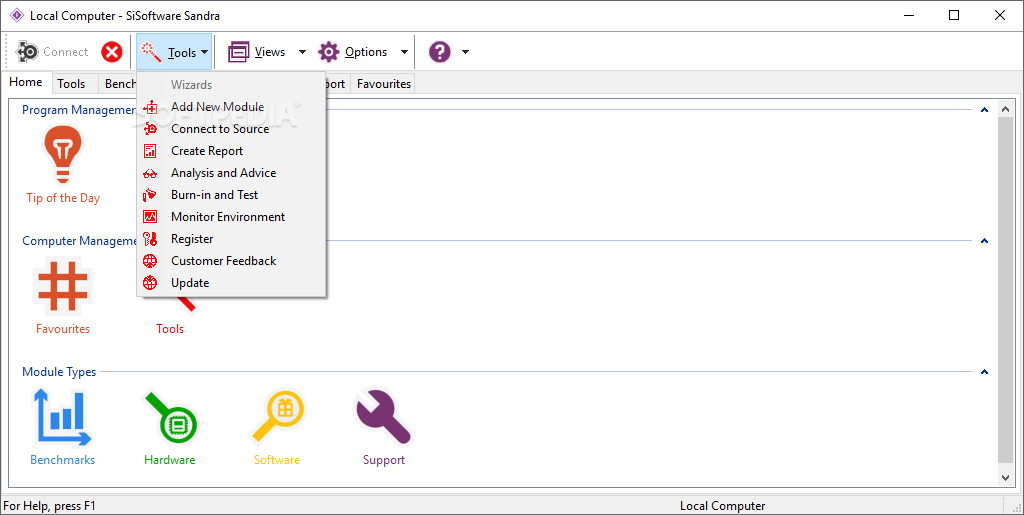The image size is (1024, 515).
Task: Open the Tip of the Day lightbulb icon
Action: (x=63, y=155)
